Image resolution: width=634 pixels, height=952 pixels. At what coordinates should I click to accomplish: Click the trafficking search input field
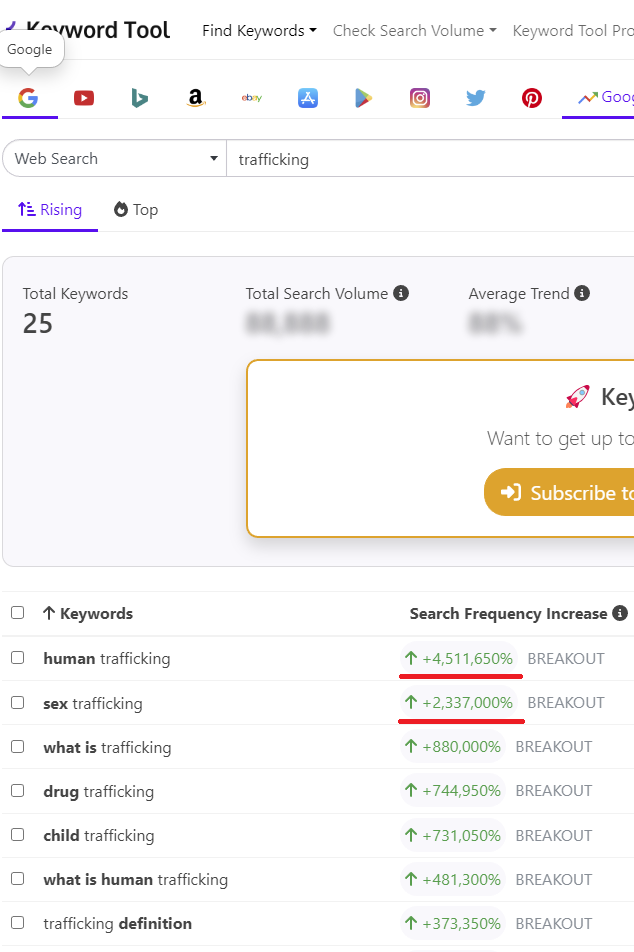coord(431,159)
